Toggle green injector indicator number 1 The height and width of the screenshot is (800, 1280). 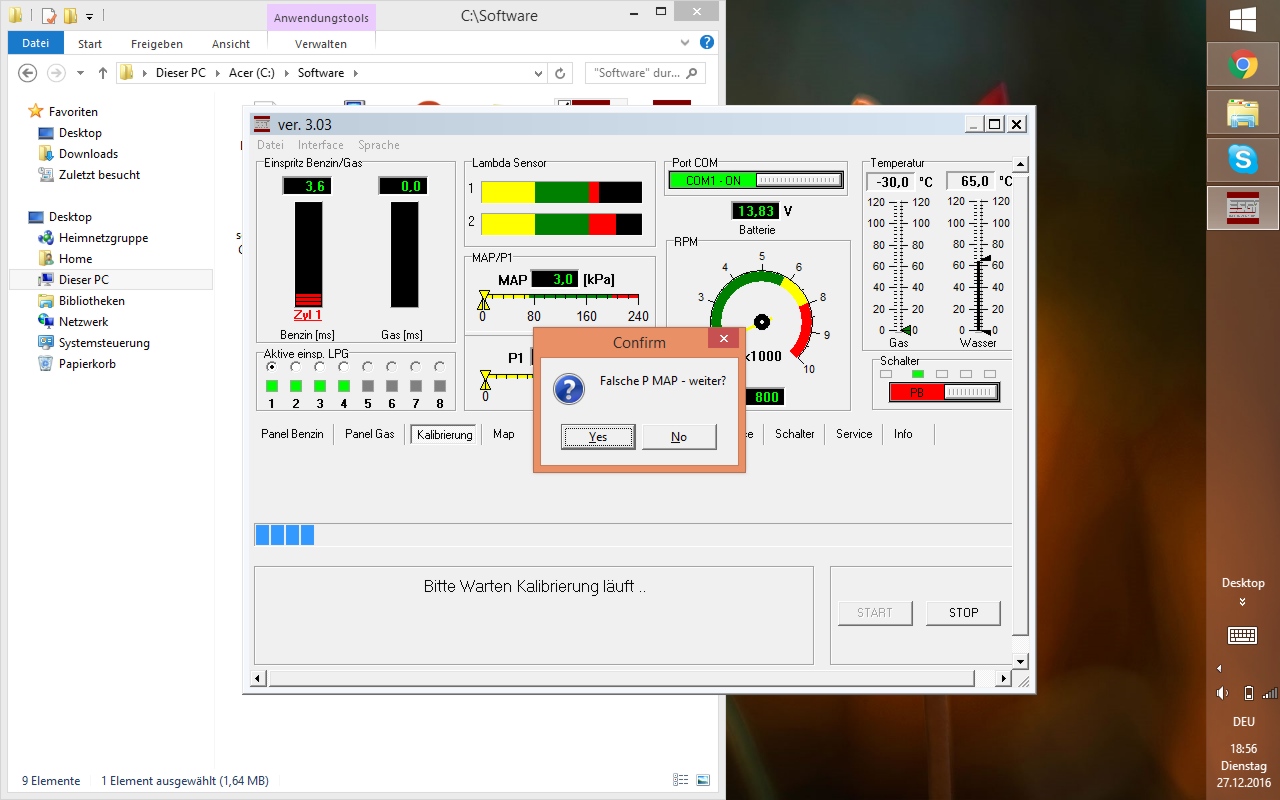[271, 386]
